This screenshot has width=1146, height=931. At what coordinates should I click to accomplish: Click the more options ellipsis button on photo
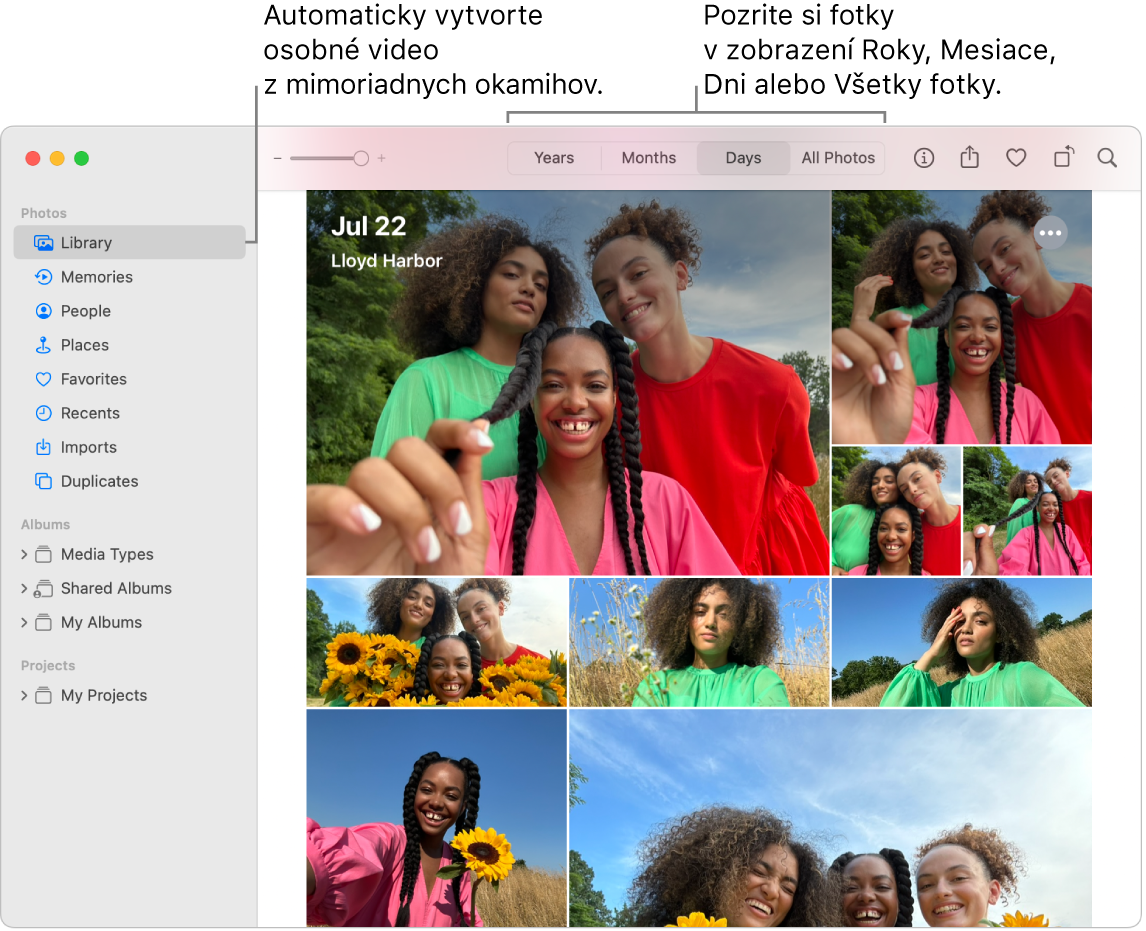(x=1050, y=232)
